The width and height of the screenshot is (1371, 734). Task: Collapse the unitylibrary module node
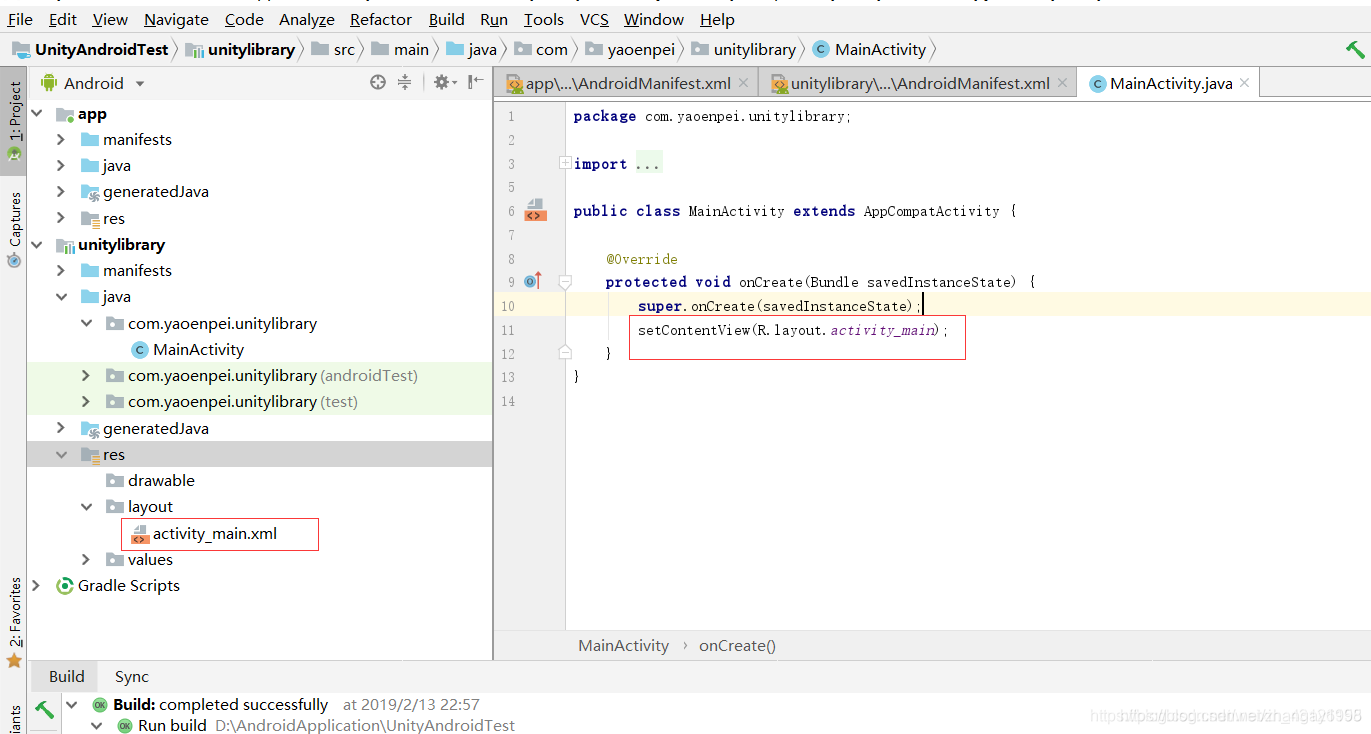[37, 244]
